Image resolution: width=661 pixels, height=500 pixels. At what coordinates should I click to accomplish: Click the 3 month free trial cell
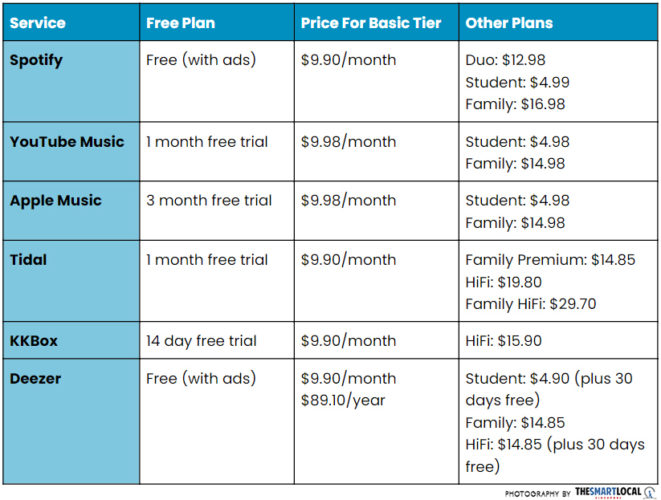coord(209,201)
